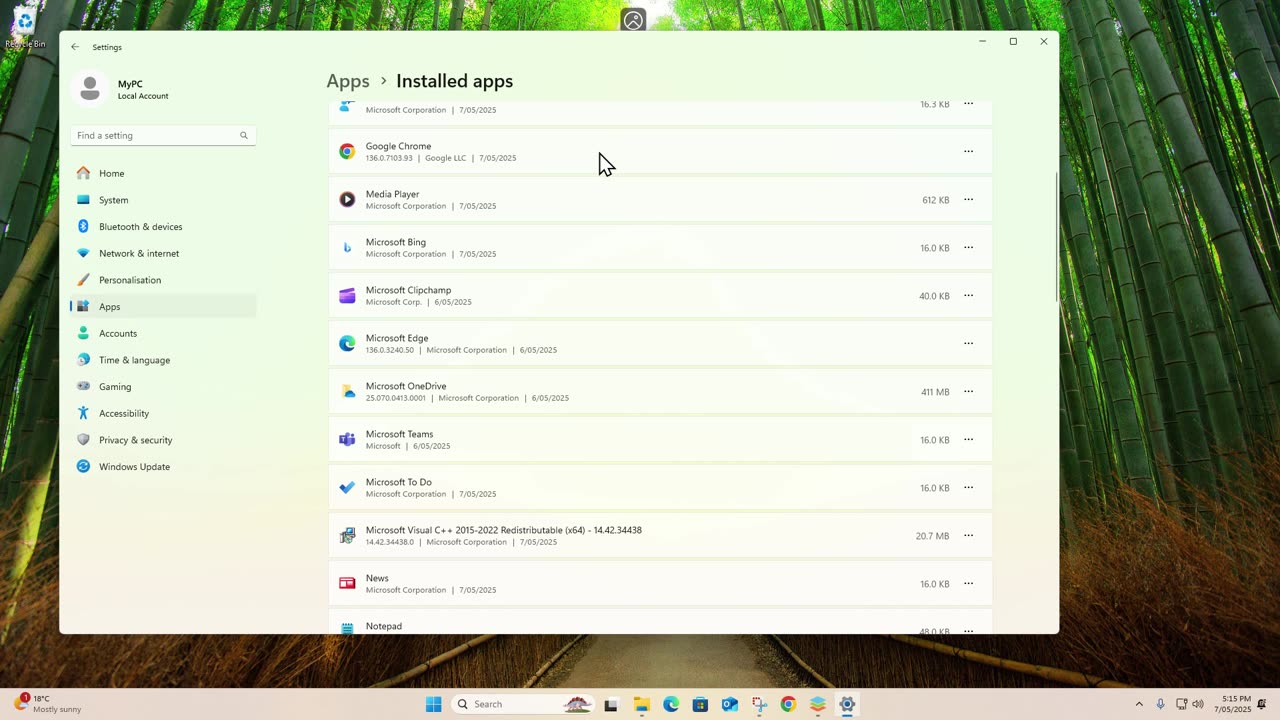Open Accessibility settings

click(163, 414)
